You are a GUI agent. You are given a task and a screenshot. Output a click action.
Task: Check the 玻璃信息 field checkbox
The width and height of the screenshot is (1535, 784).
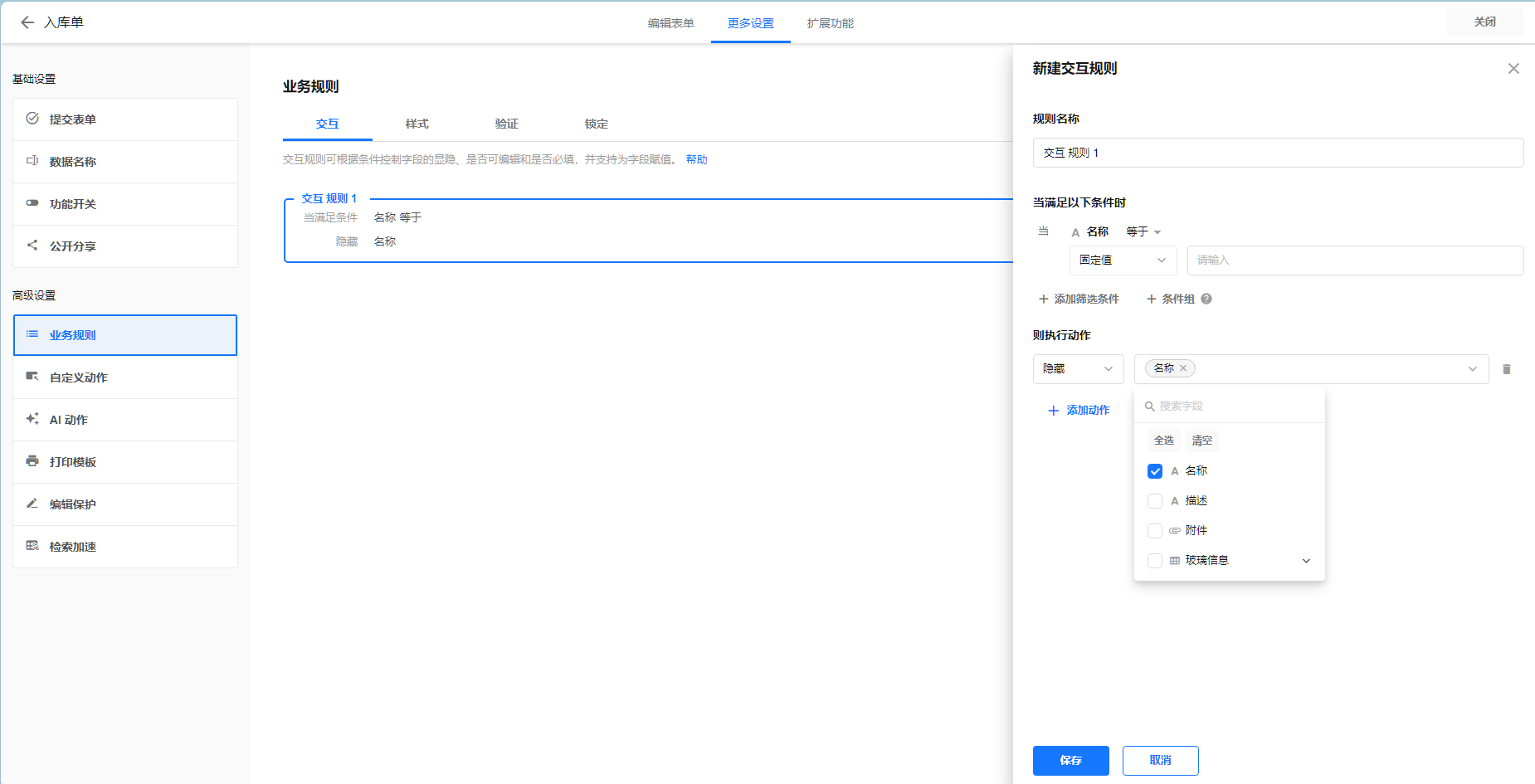(1155, 561)
